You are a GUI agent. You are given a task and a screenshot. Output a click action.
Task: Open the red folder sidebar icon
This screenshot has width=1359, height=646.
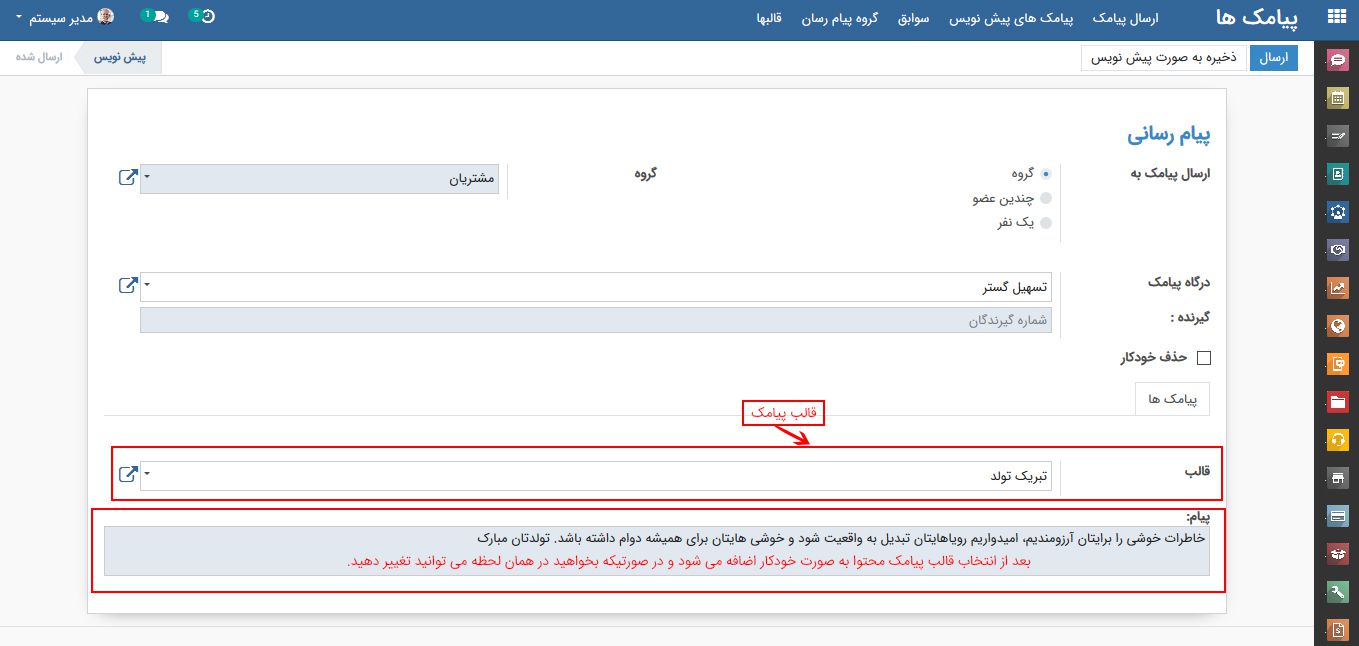click(x=1338, y=402)
